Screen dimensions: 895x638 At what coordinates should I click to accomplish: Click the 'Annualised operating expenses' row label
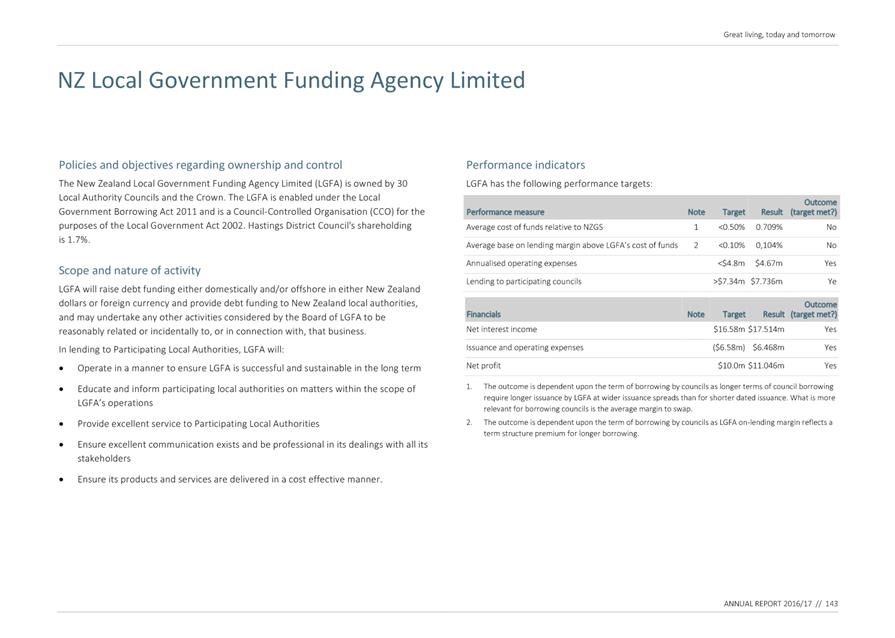521,264
